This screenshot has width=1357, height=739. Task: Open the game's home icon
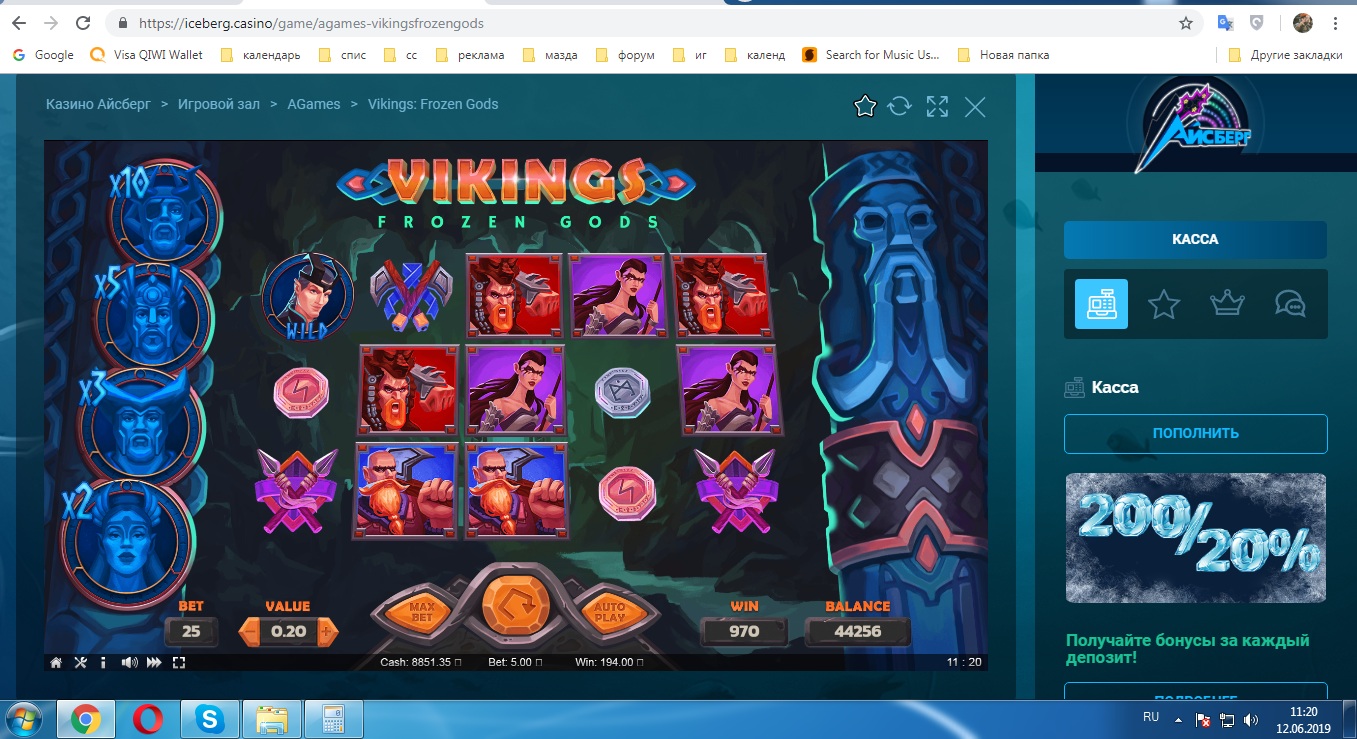tap(56, 662)
